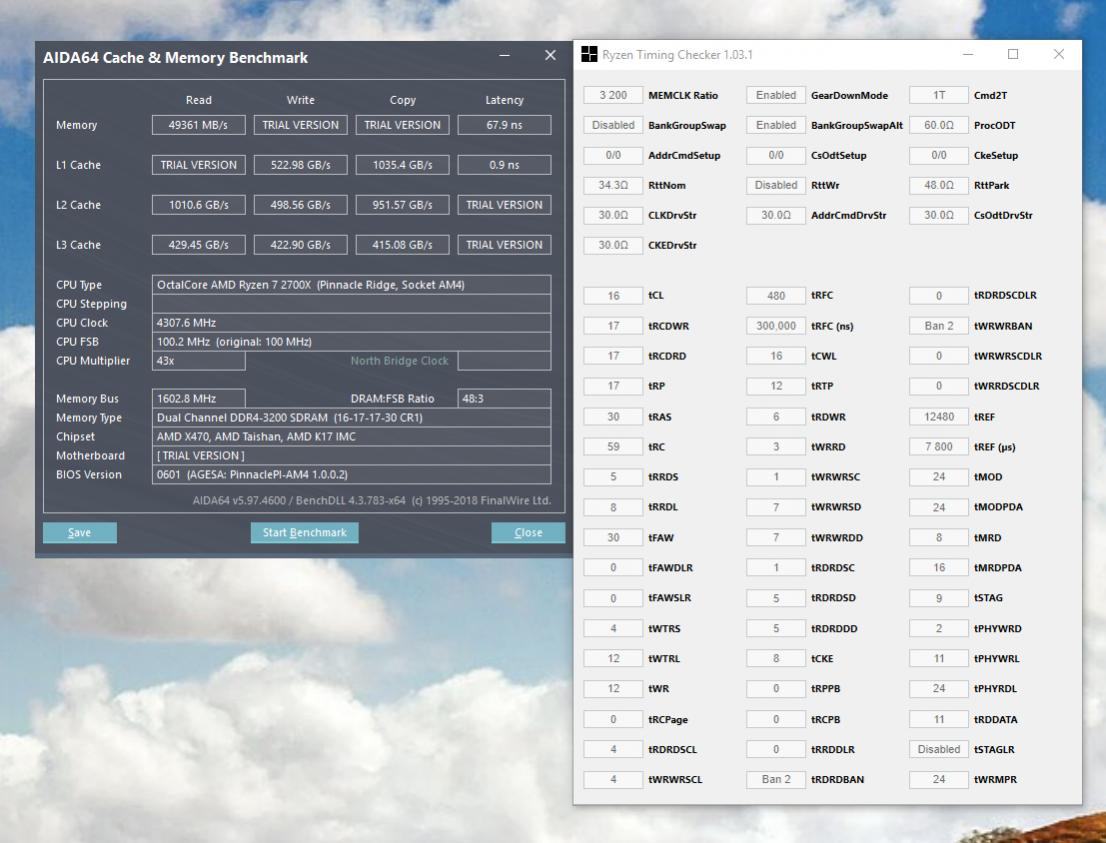Click the tRRDL value 8

click(x=613, y=507)
